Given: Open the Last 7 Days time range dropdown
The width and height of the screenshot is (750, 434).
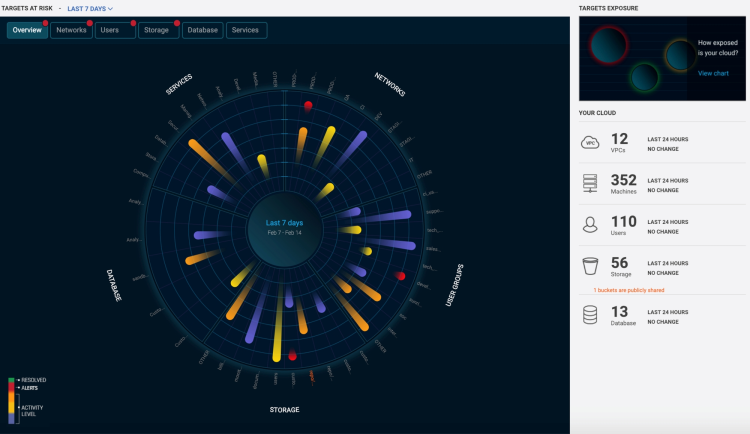Looking at the screenshot, I should point(90,8).
